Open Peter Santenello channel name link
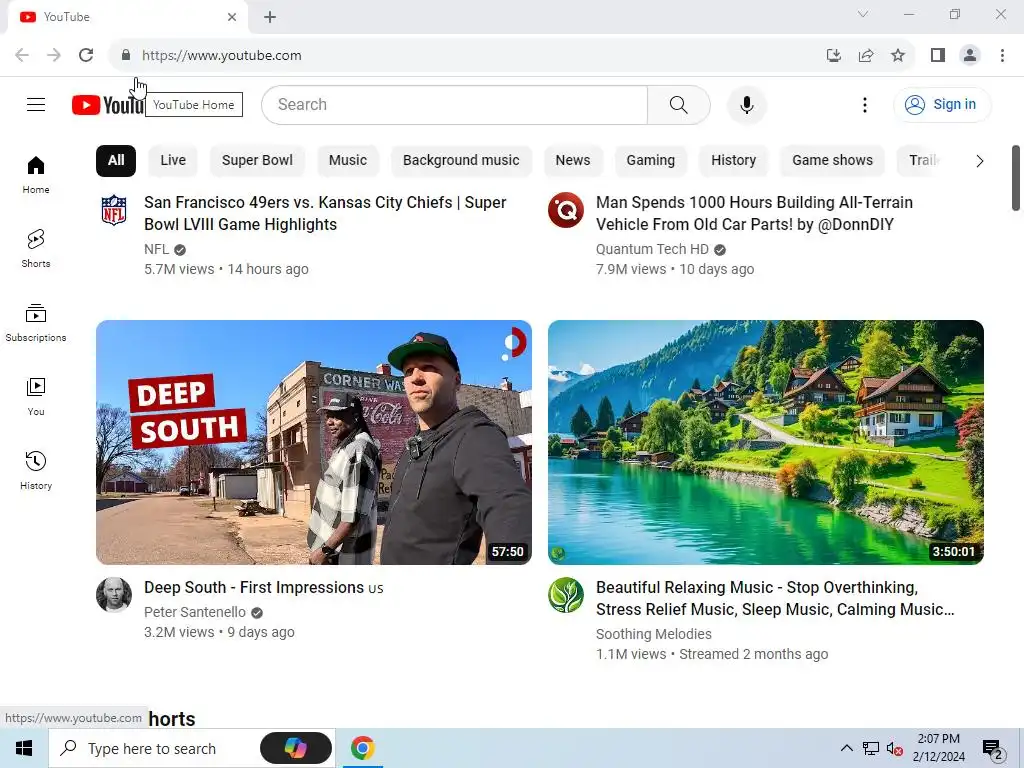The image size is (1024, 768). pyautogui.click(x=195, y=613)
